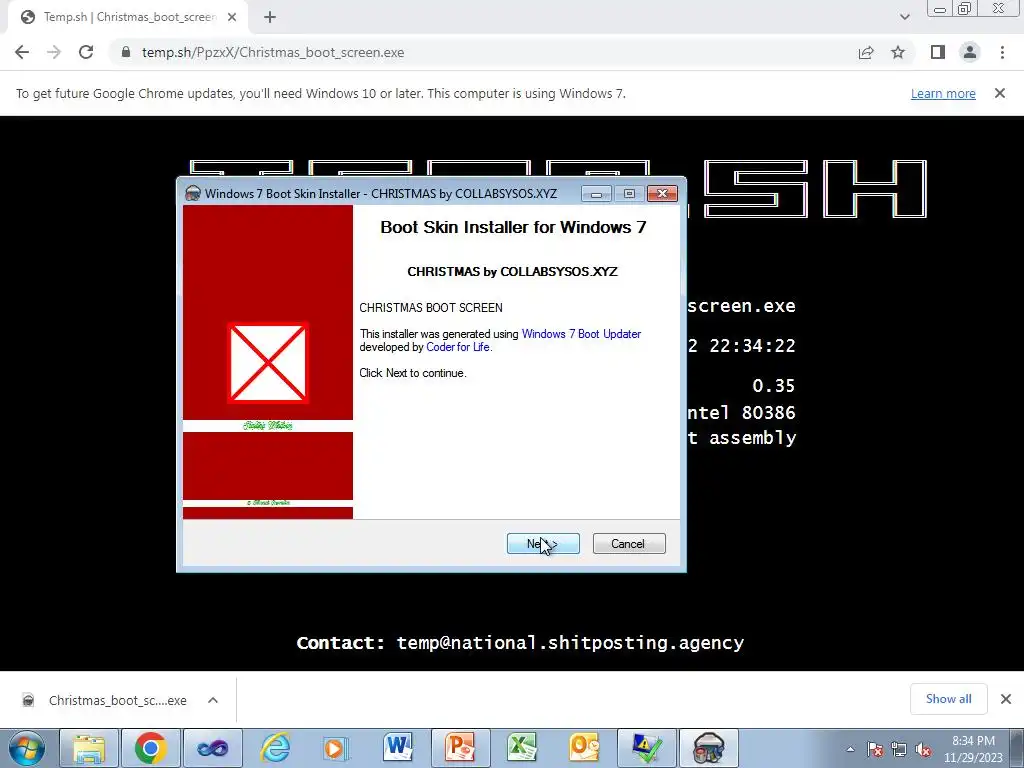The height and width of the screenshot is (768, 1024).
Task: Launch Microsoft Word from taskbar
Action: pyautogui.click(x=398, y=748)
